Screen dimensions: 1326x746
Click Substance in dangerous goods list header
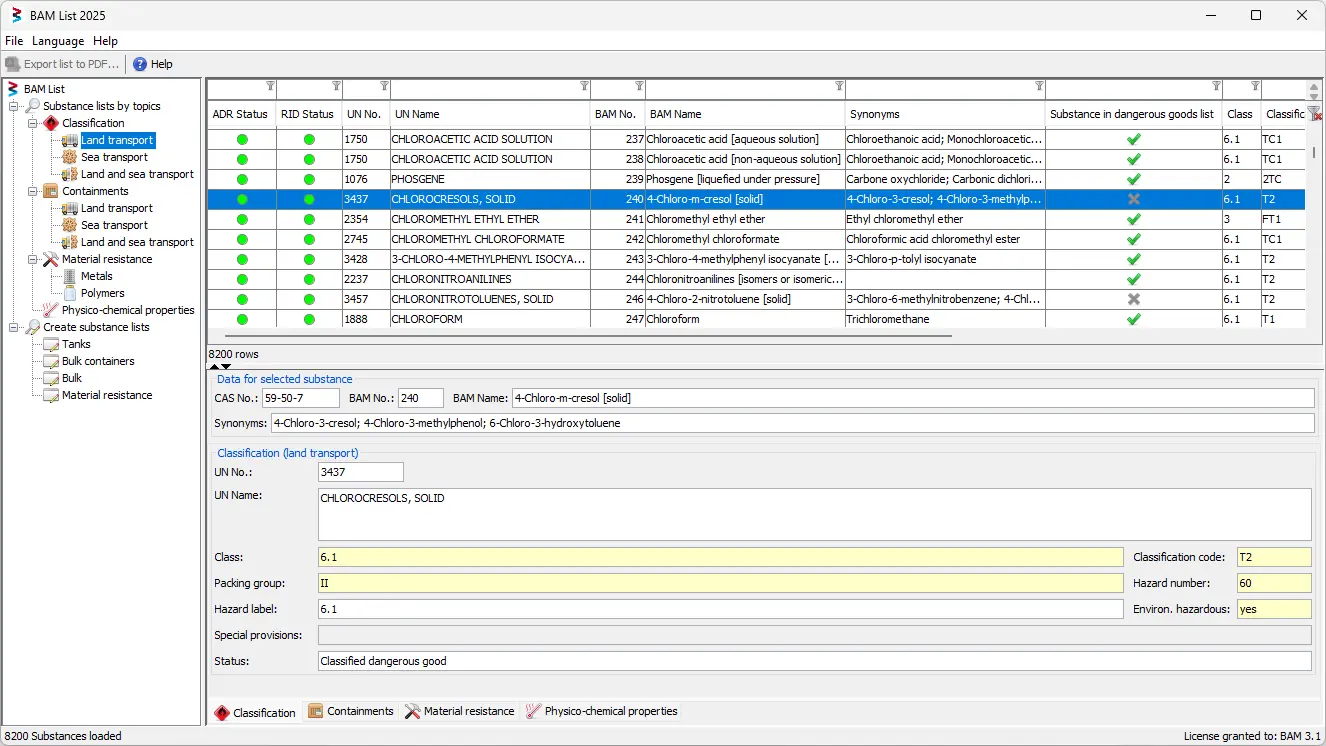click(1133, 114)
